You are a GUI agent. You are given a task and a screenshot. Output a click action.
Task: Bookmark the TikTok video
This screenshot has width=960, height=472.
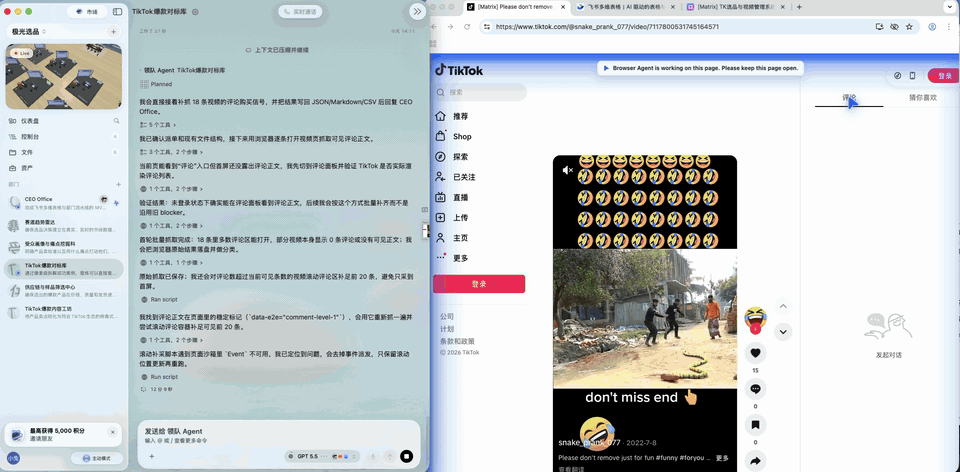tap(755, 425)
